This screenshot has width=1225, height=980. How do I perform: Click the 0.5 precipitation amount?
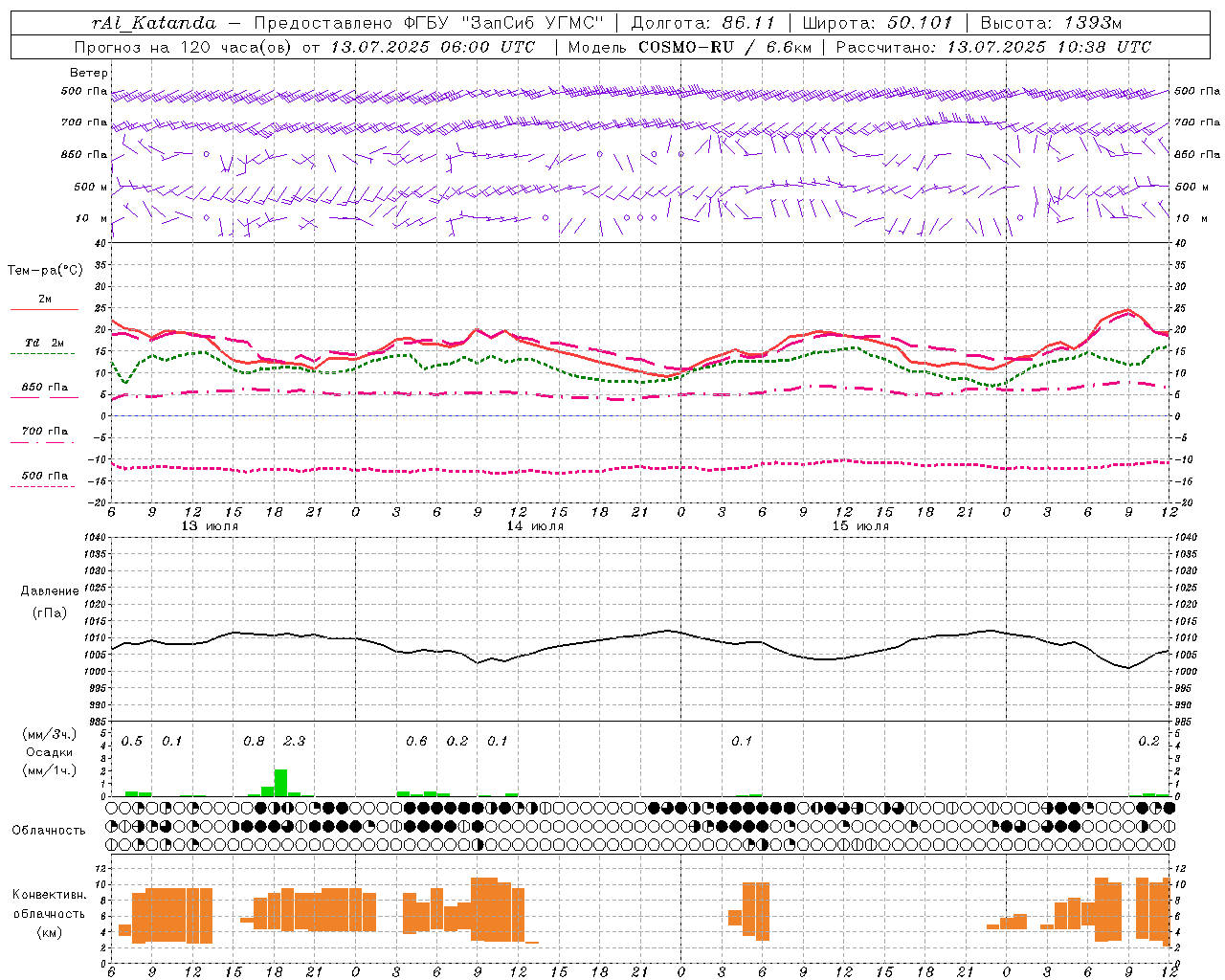[132, 742]
